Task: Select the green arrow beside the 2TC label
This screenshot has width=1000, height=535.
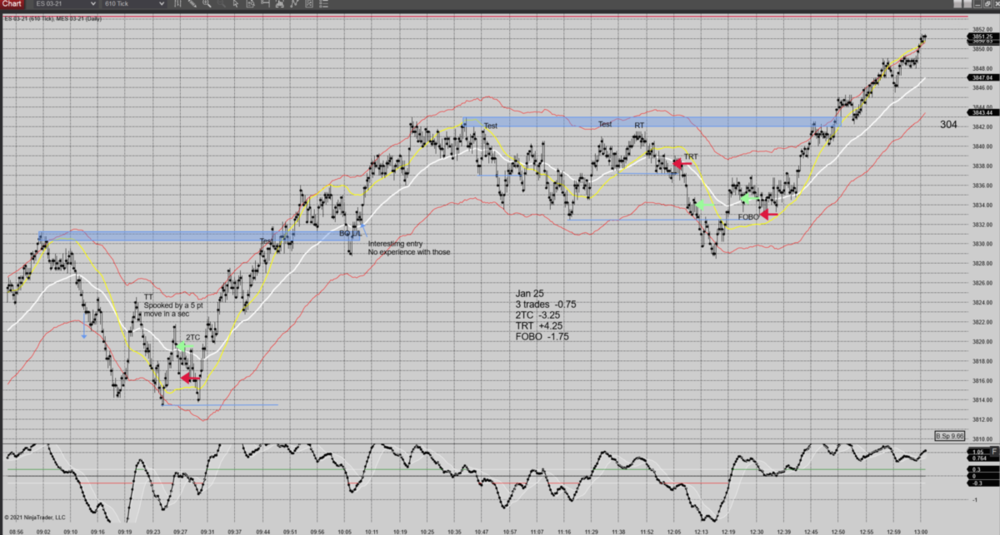Action: (x=183, y=346)
